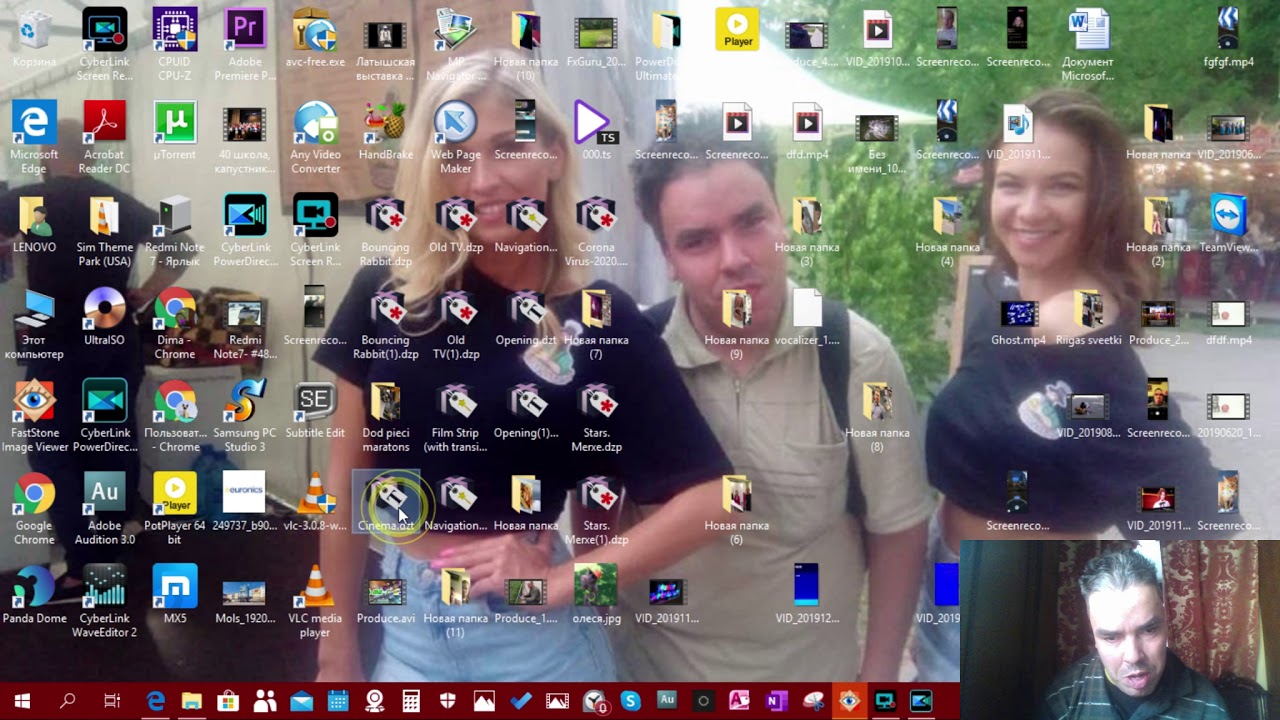
Task: Launch Sim Theme Park (USA)
Action: tap(104, 229)
